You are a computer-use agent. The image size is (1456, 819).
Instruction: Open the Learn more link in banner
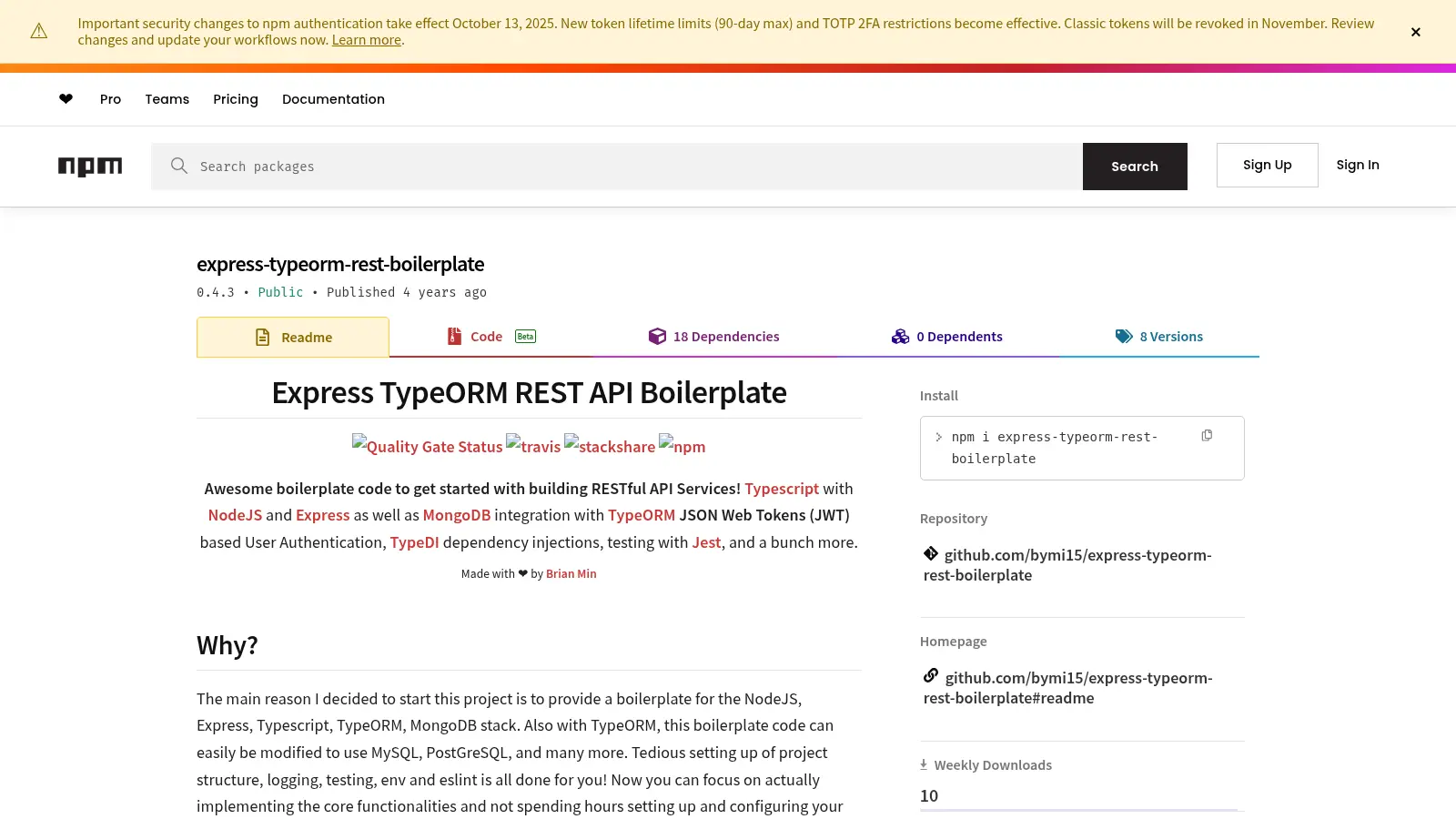[x=367, y=40]
